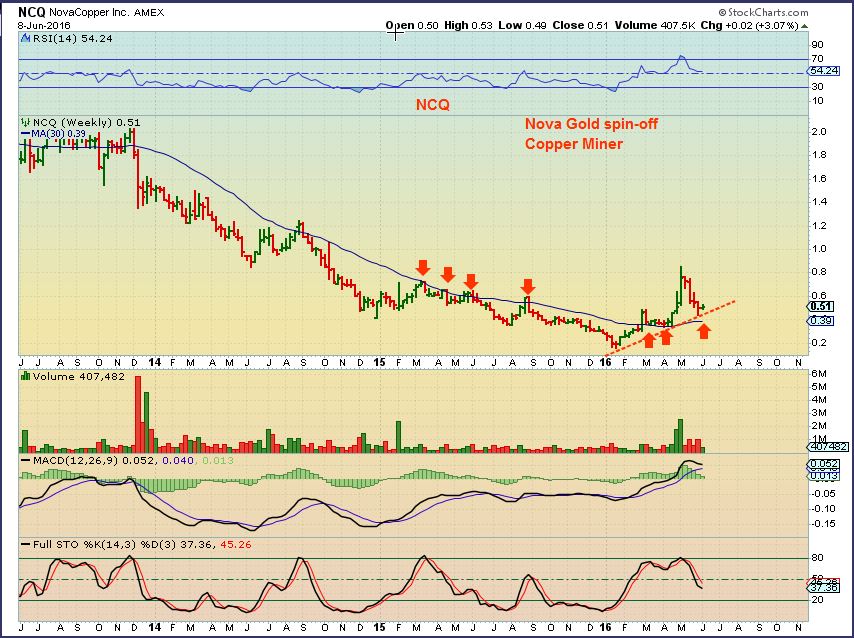
Task: Click the High 0.53 value
Action: pyautogui.click(x=468, y=25)
